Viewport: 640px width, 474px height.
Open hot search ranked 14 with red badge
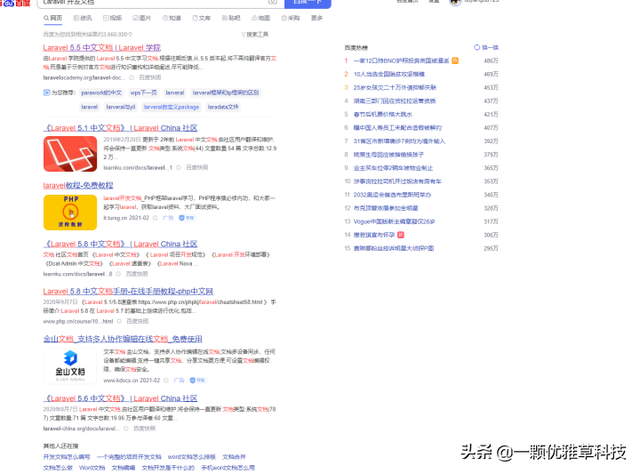coord(374,235)
